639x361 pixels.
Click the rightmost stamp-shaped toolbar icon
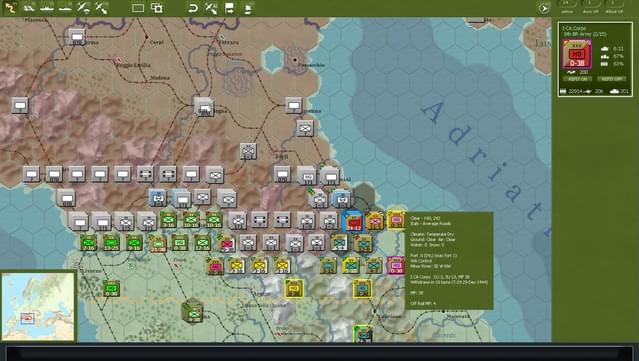coord(248,8)
